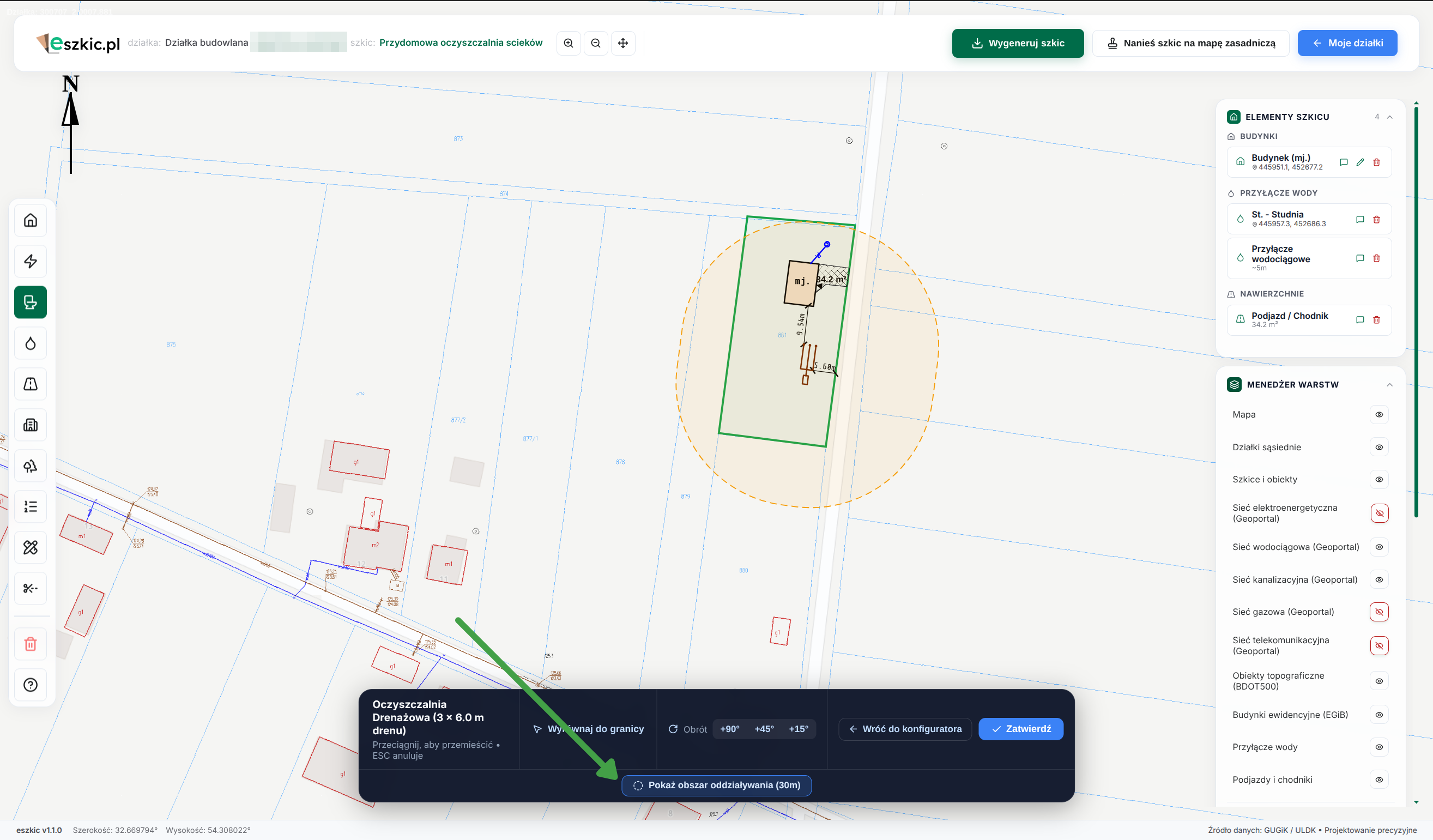Viewport: 1433px width, 840px height.
Task: Click the eszkic.pl logo
Action: [78, 43]
